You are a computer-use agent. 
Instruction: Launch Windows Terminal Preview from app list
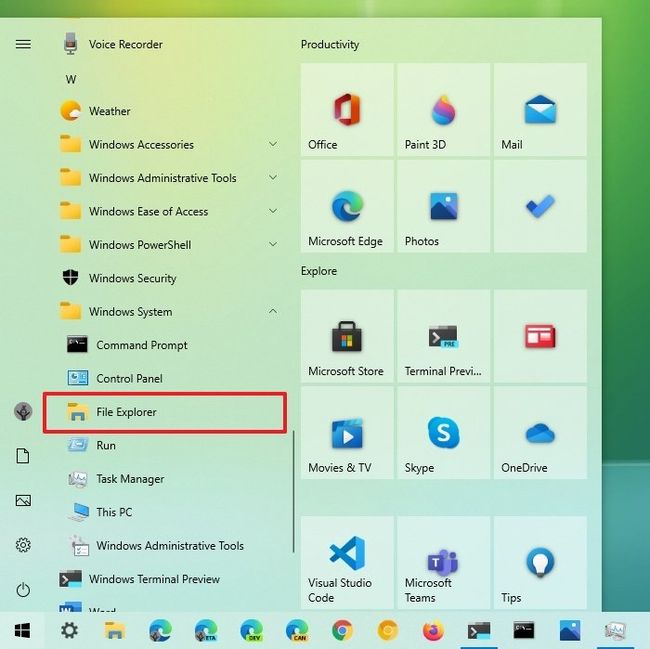pos(166,579)
